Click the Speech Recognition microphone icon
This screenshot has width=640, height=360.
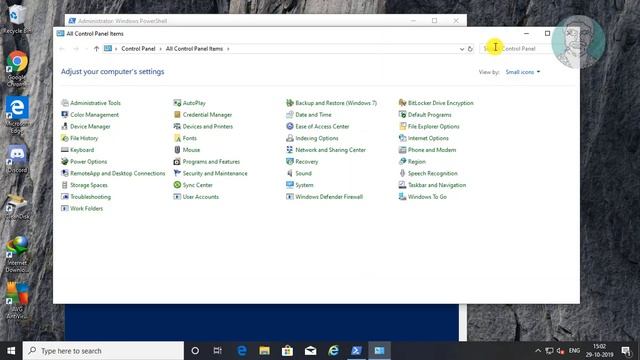click(x=402, y=173)
